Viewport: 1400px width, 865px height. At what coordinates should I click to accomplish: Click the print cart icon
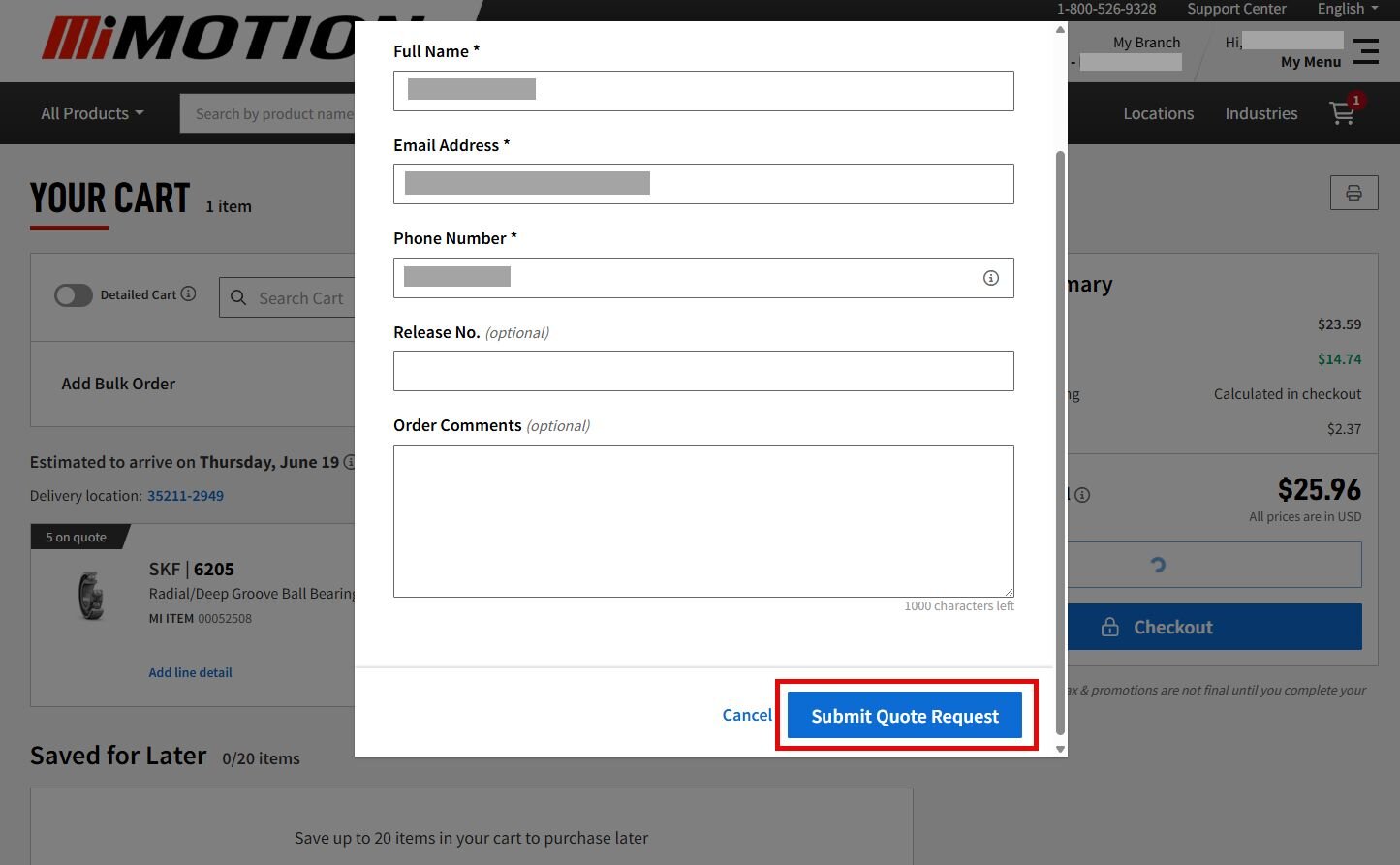[x=1353, y=194]
